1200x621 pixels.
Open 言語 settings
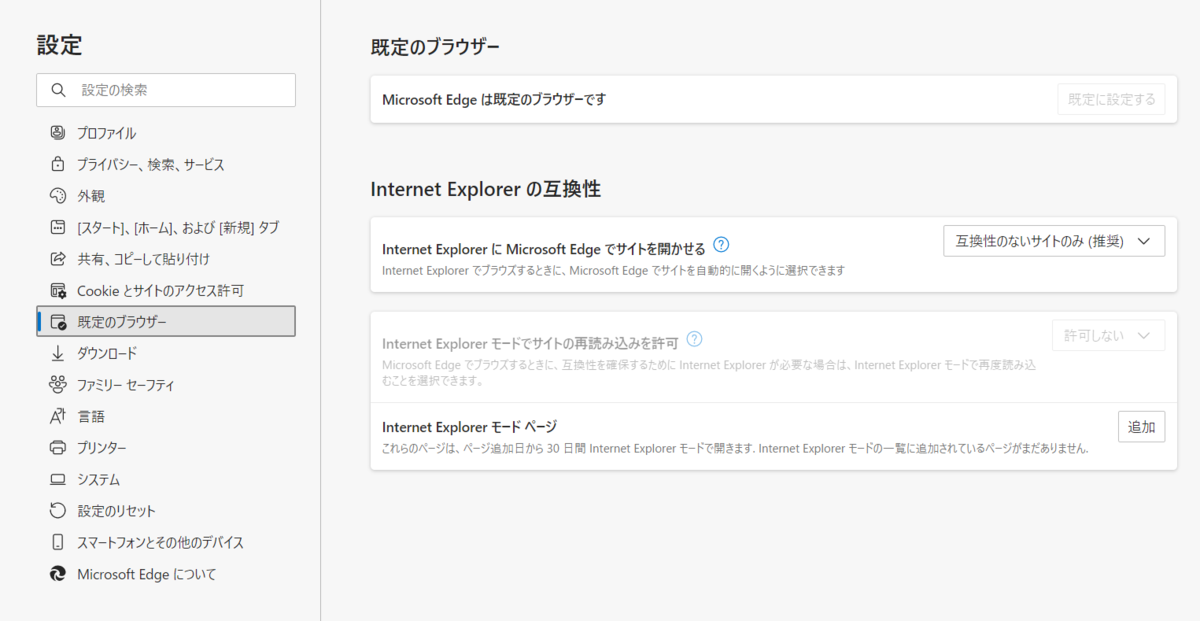166,416
